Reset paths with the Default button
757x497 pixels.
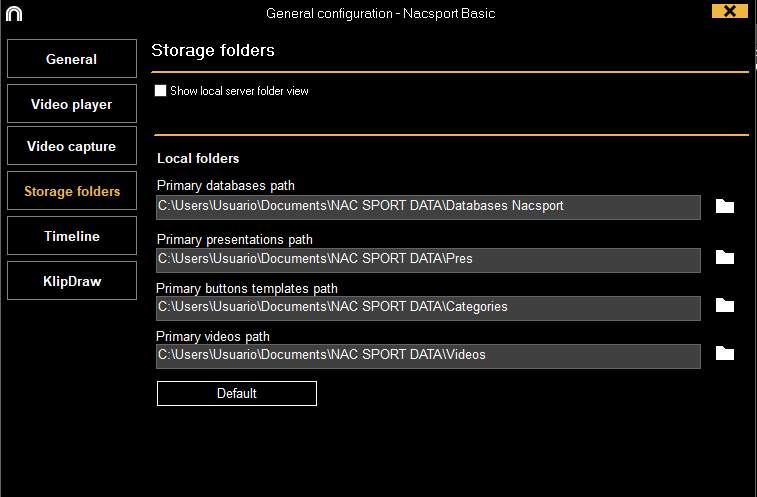click(237, 393)
